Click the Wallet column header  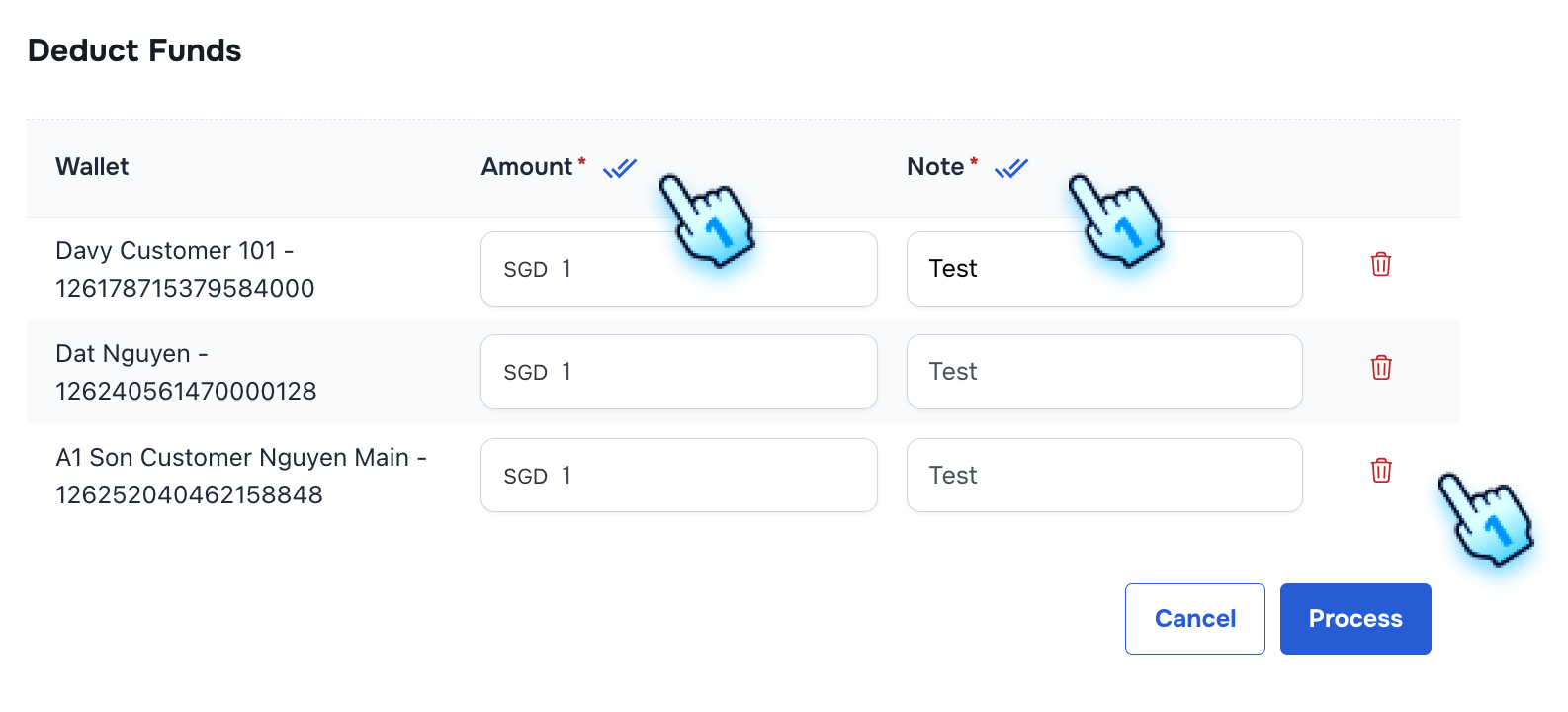[x=92, y=166]
